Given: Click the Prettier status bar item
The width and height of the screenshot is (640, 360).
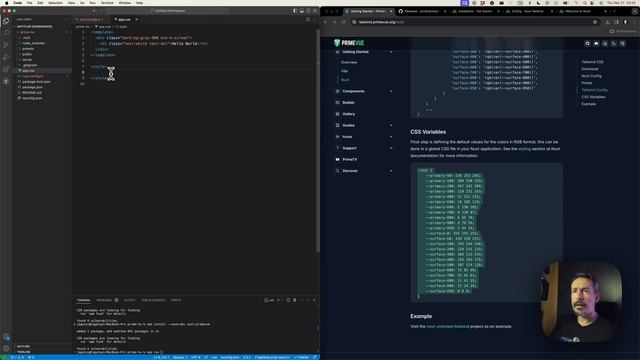Looking at the screenshot, I should (x=302, y=358).
